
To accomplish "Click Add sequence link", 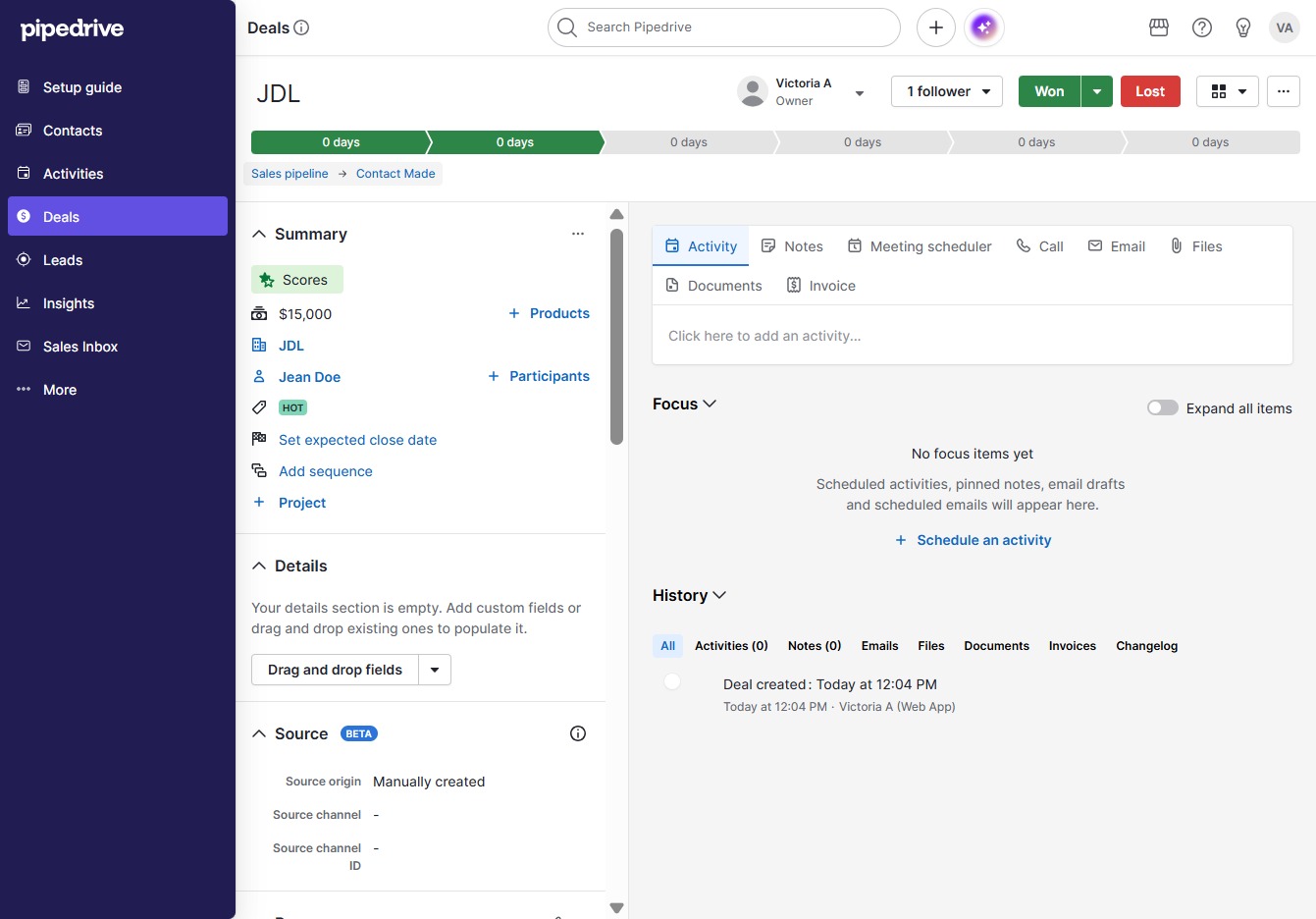I will tap(326, 471).
